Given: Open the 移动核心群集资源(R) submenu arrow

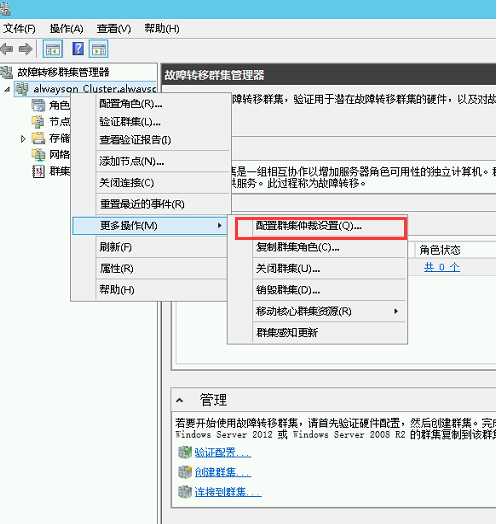Looking at the screenshot, I should [x=396, y=311].
